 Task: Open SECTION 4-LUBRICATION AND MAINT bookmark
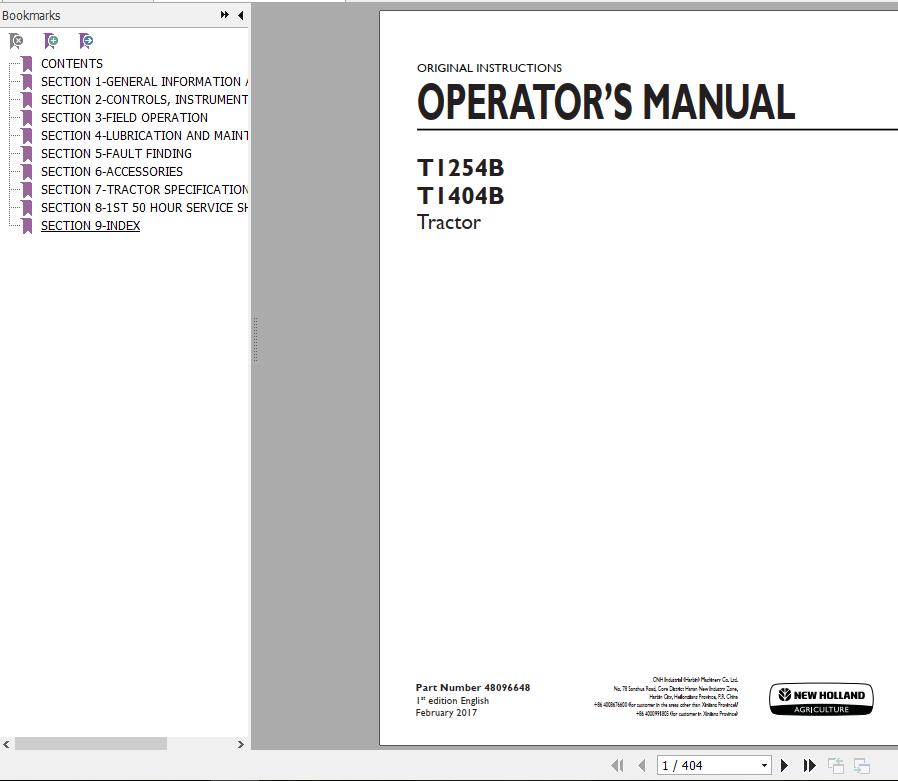click(x=144, y=136)
